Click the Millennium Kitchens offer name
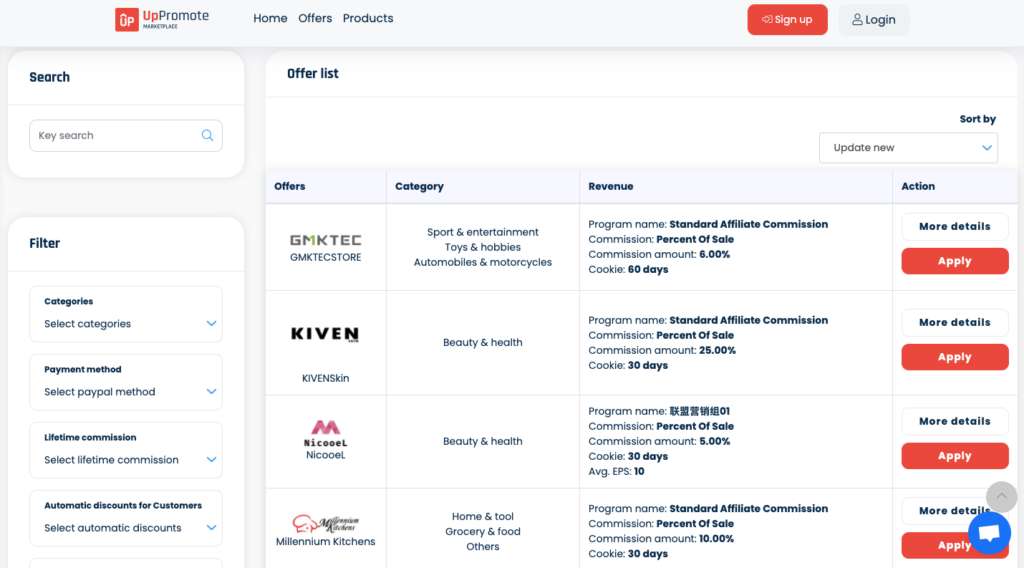This screenshot has height=568, width=1024. (x=325, y=541)
